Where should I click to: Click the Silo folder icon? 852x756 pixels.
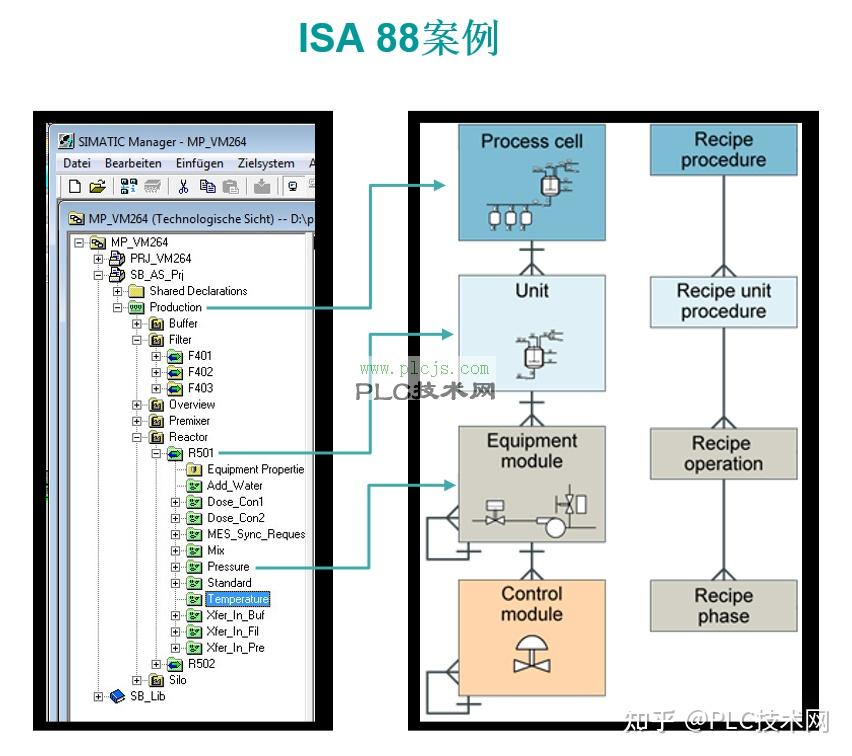pos(156,680)
